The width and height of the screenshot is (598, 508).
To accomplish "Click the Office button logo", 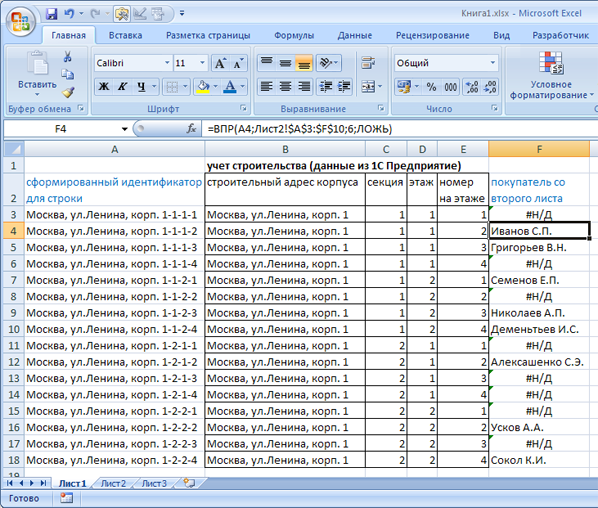I will [x=20, y=21].
